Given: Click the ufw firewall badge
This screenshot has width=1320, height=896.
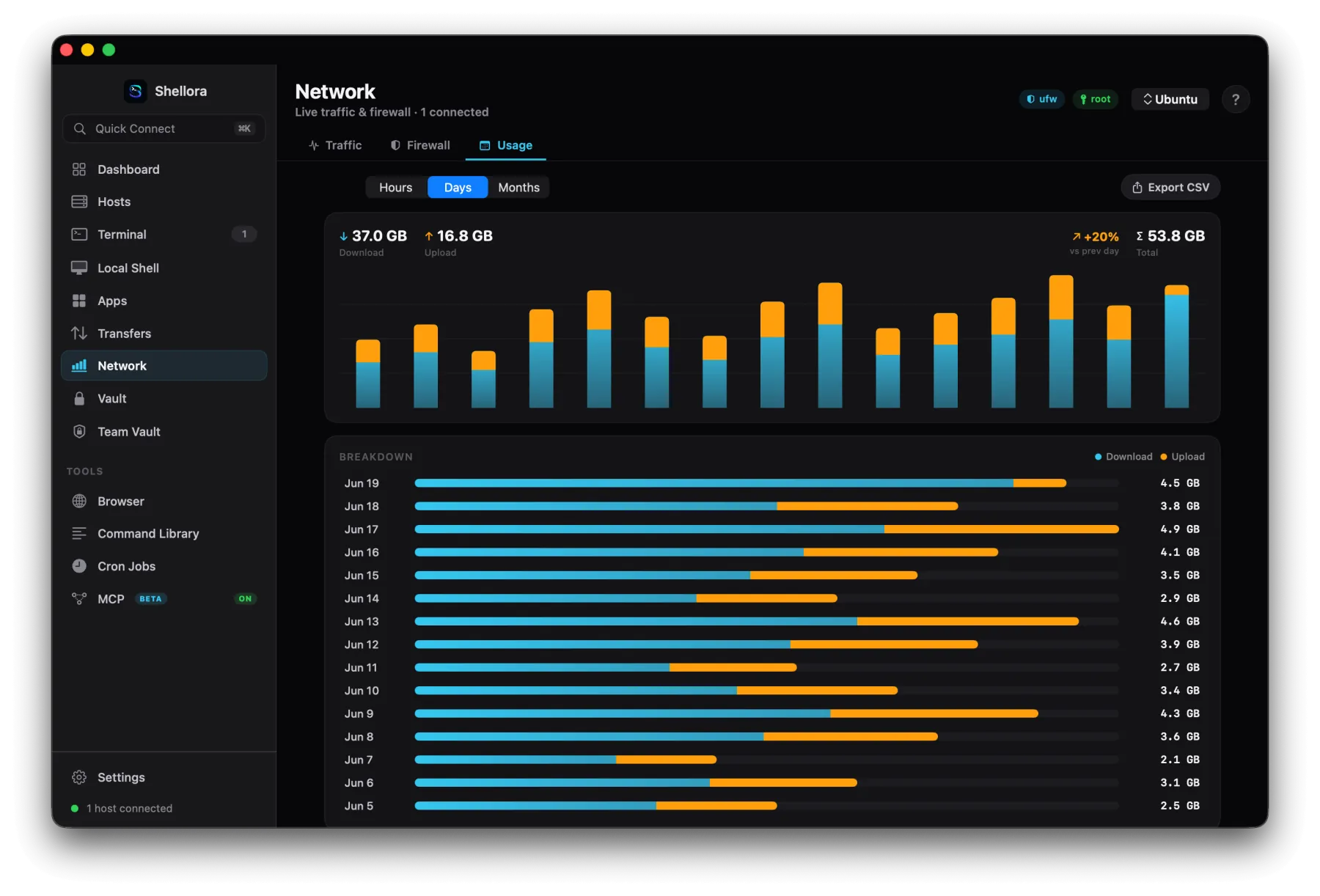Looking at the screenshot, I should (1042, 99).
